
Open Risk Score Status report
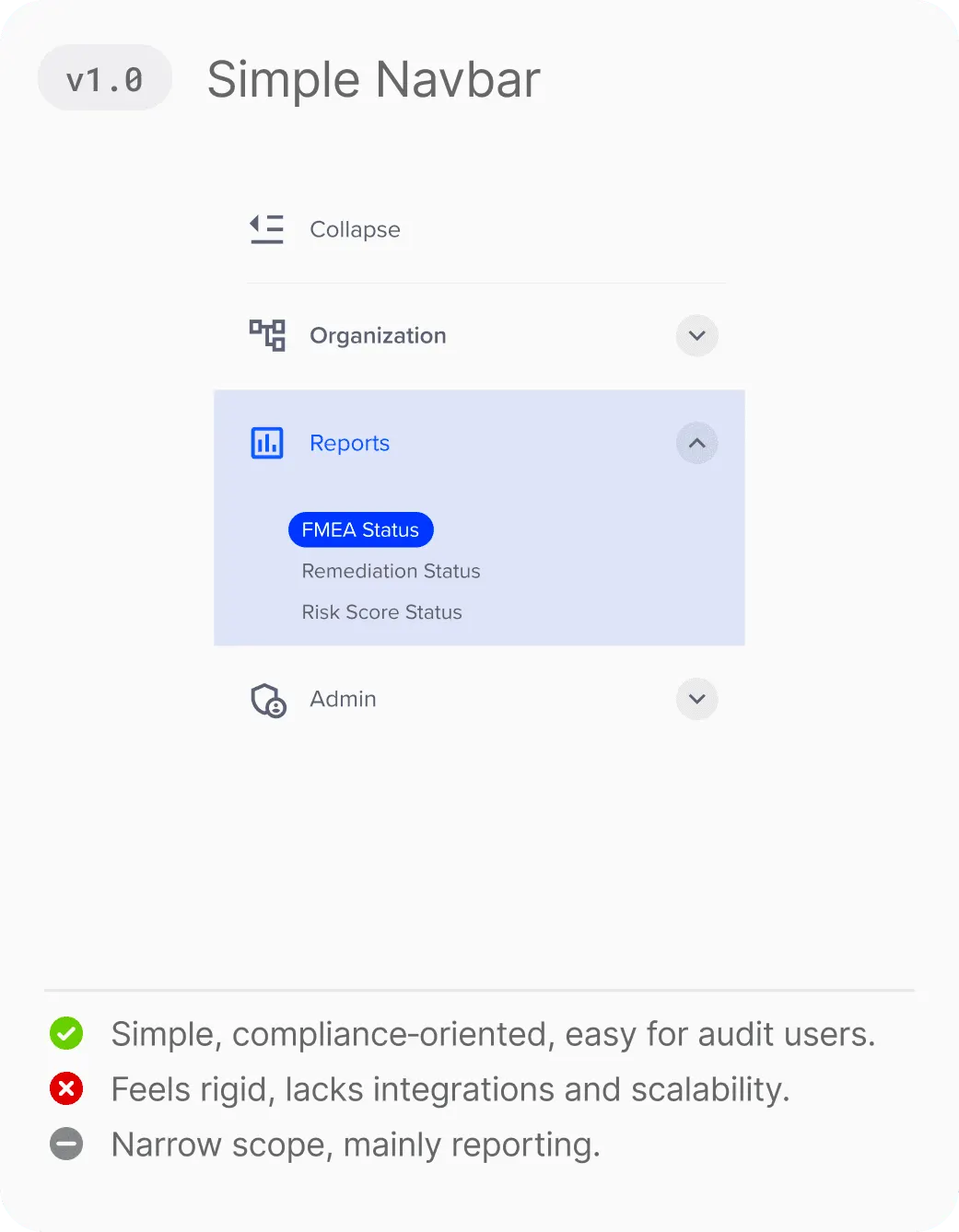click(x=382, y=612)
